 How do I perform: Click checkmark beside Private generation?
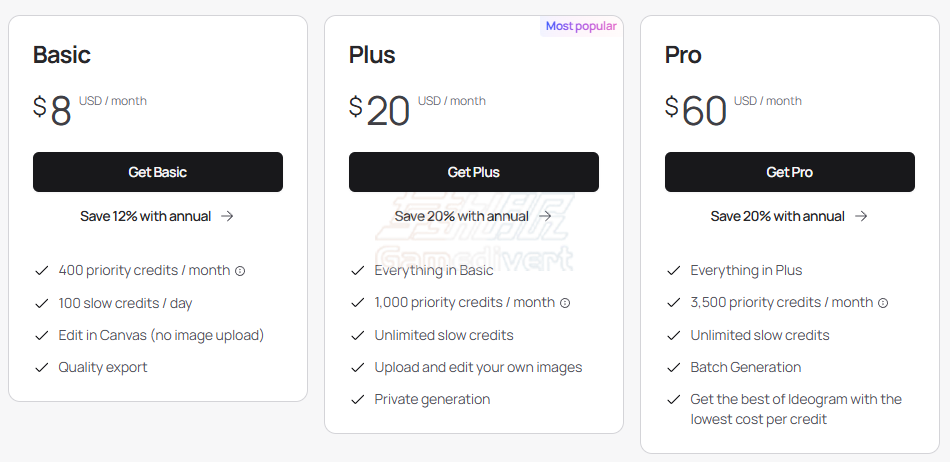[357, 400]
